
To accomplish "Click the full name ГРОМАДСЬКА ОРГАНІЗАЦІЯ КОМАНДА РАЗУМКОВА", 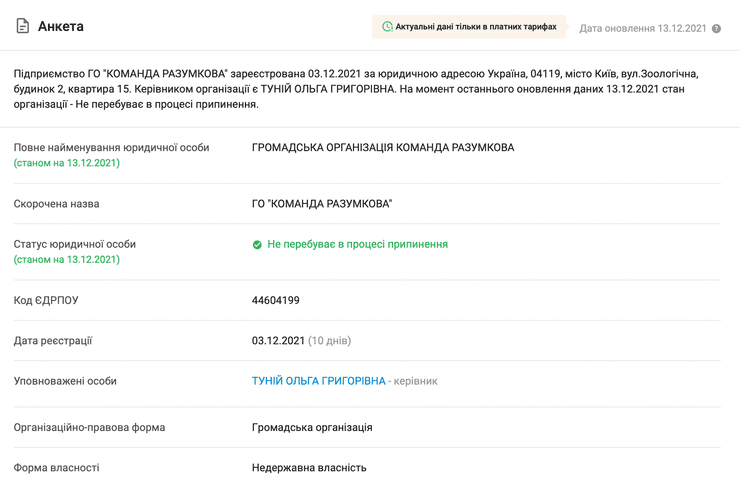I will point(383,147).
